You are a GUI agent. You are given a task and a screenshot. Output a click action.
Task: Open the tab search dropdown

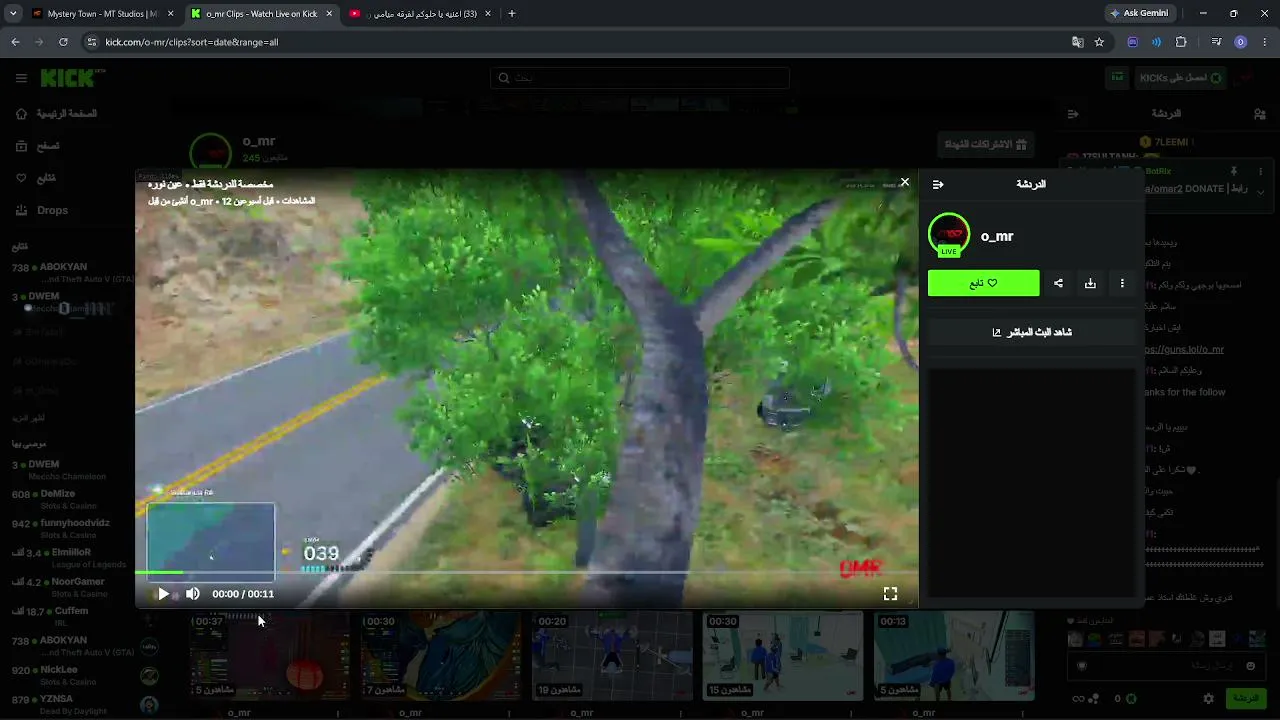click(x=13, y=14)
